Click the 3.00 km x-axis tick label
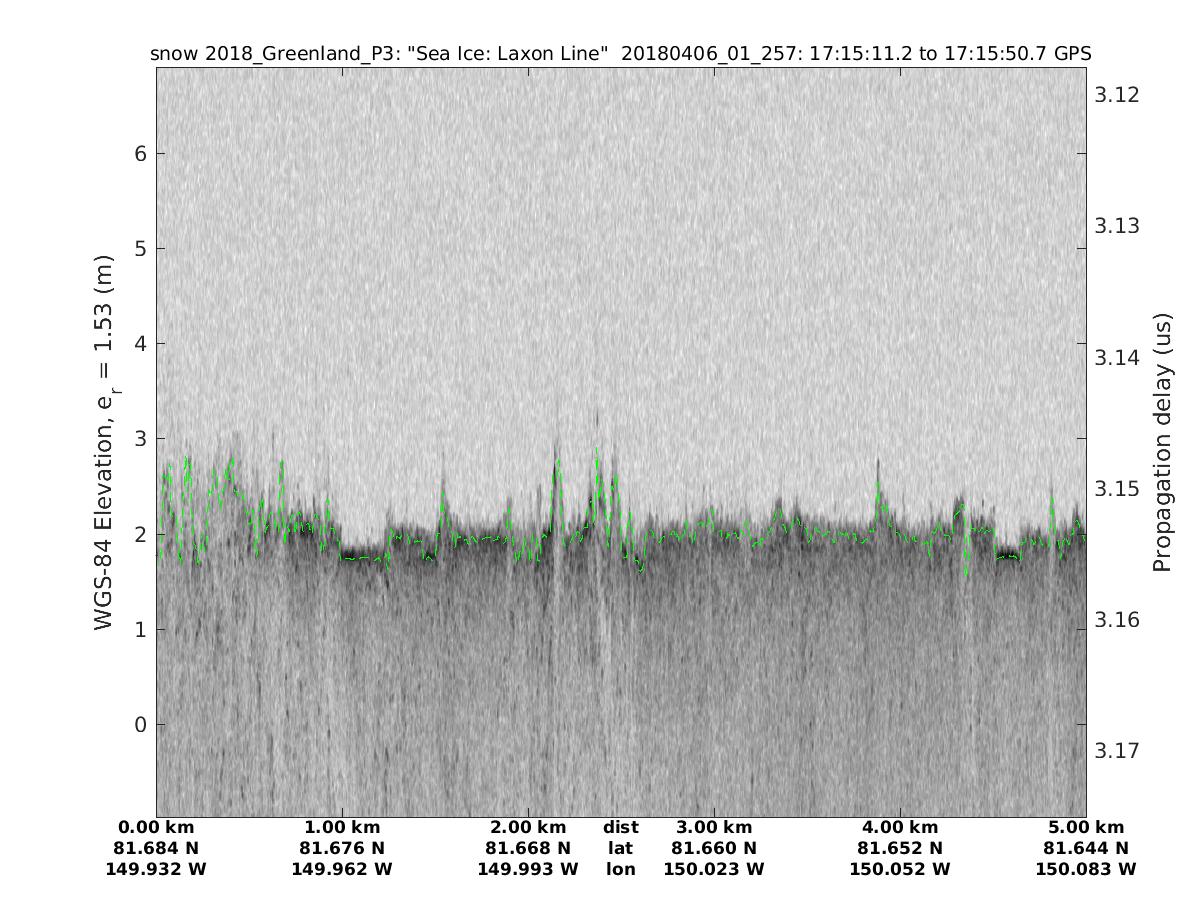 coord(714,828)
